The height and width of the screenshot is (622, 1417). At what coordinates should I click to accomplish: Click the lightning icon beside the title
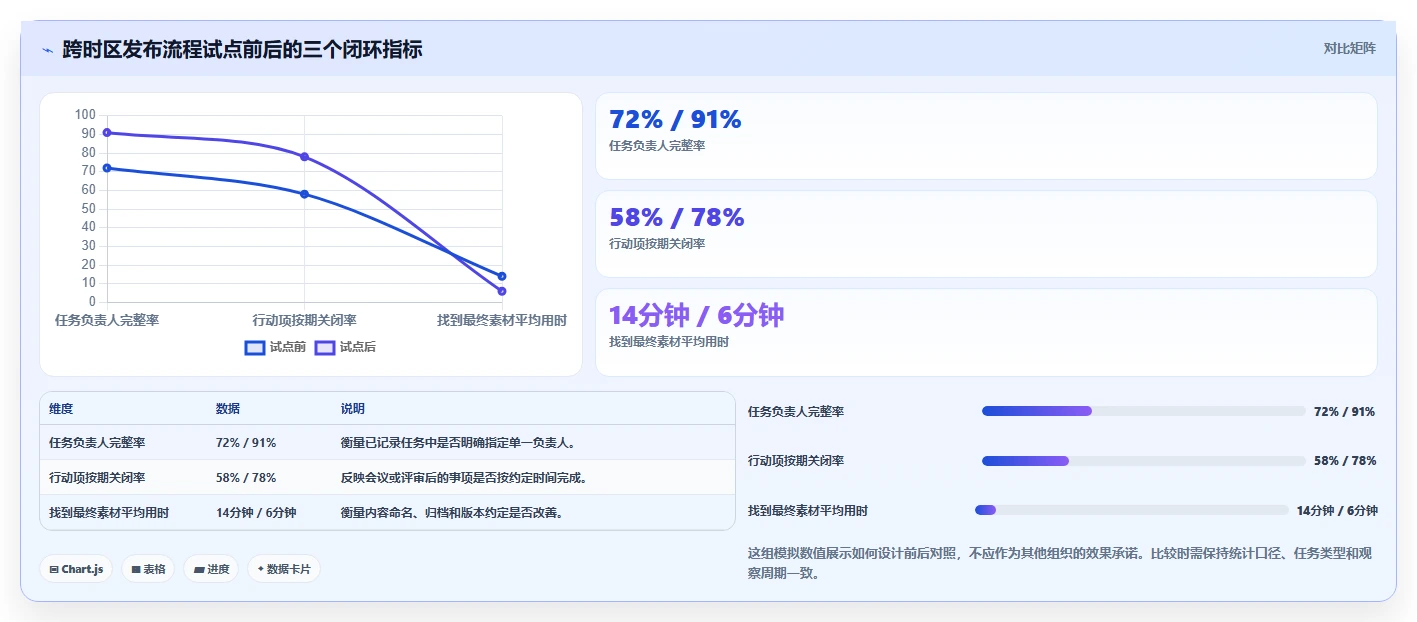click(47, 50)
